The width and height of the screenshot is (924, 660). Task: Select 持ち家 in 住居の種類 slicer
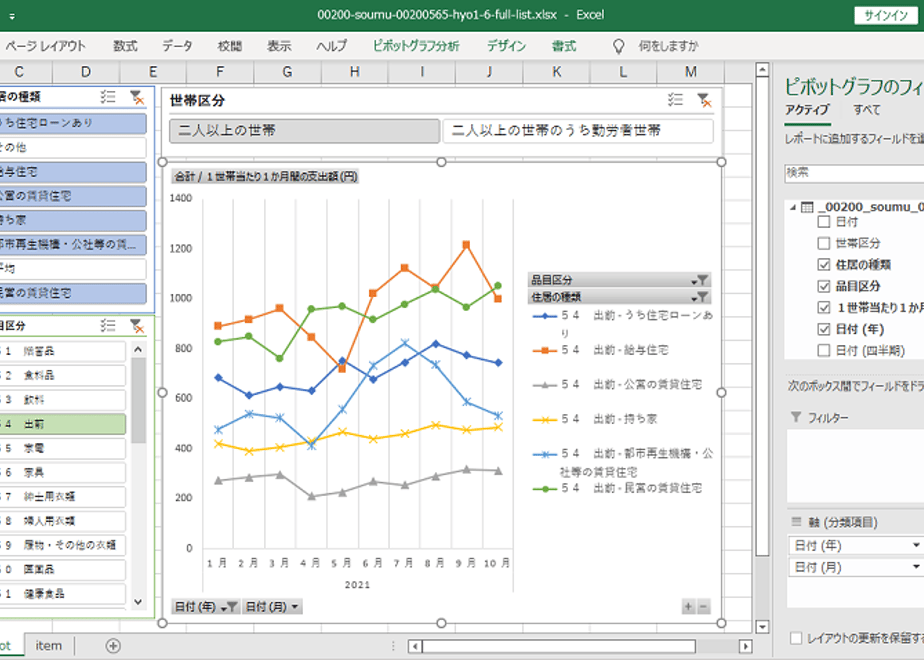[73, 220]
